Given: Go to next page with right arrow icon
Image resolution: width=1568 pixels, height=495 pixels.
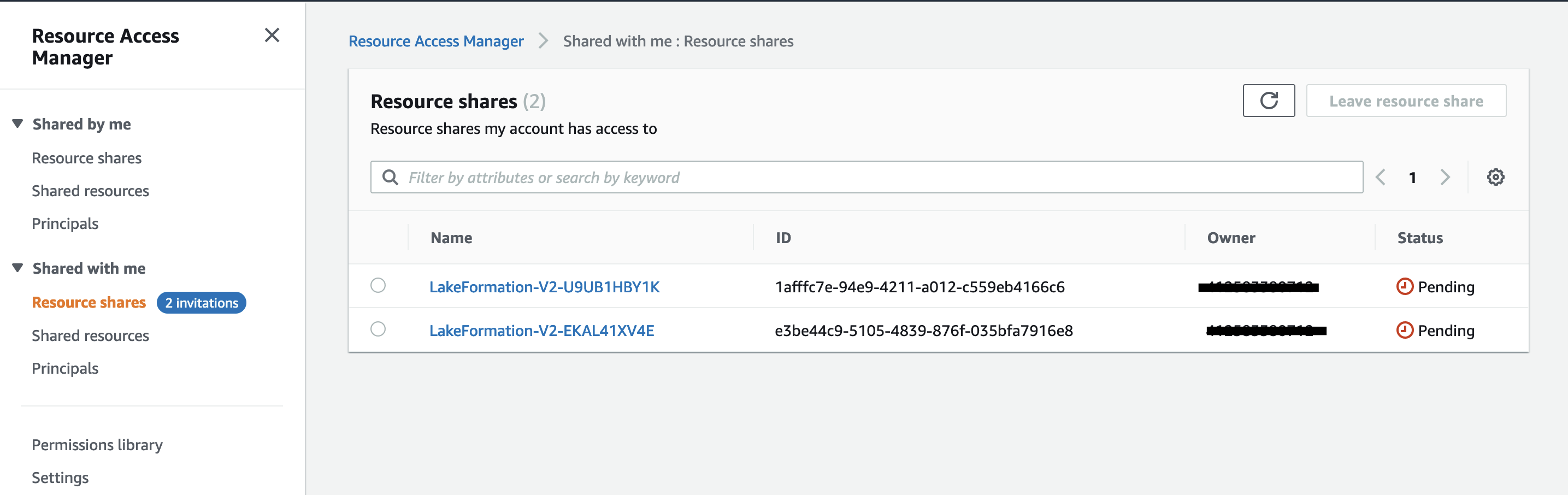Looking at the screenshot, I should (x=1446, y=177).
